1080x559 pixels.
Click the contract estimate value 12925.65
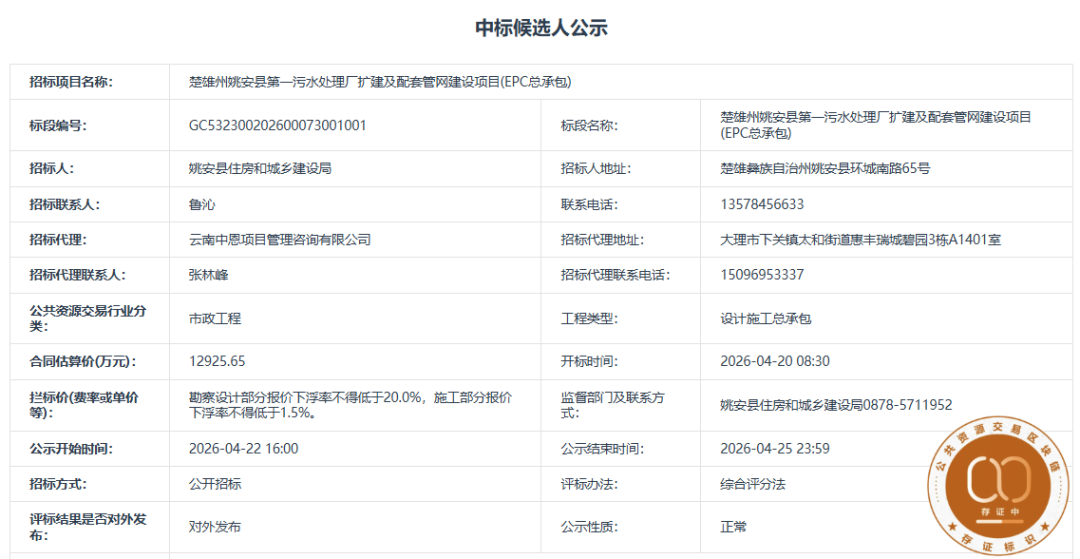point(217,361)
